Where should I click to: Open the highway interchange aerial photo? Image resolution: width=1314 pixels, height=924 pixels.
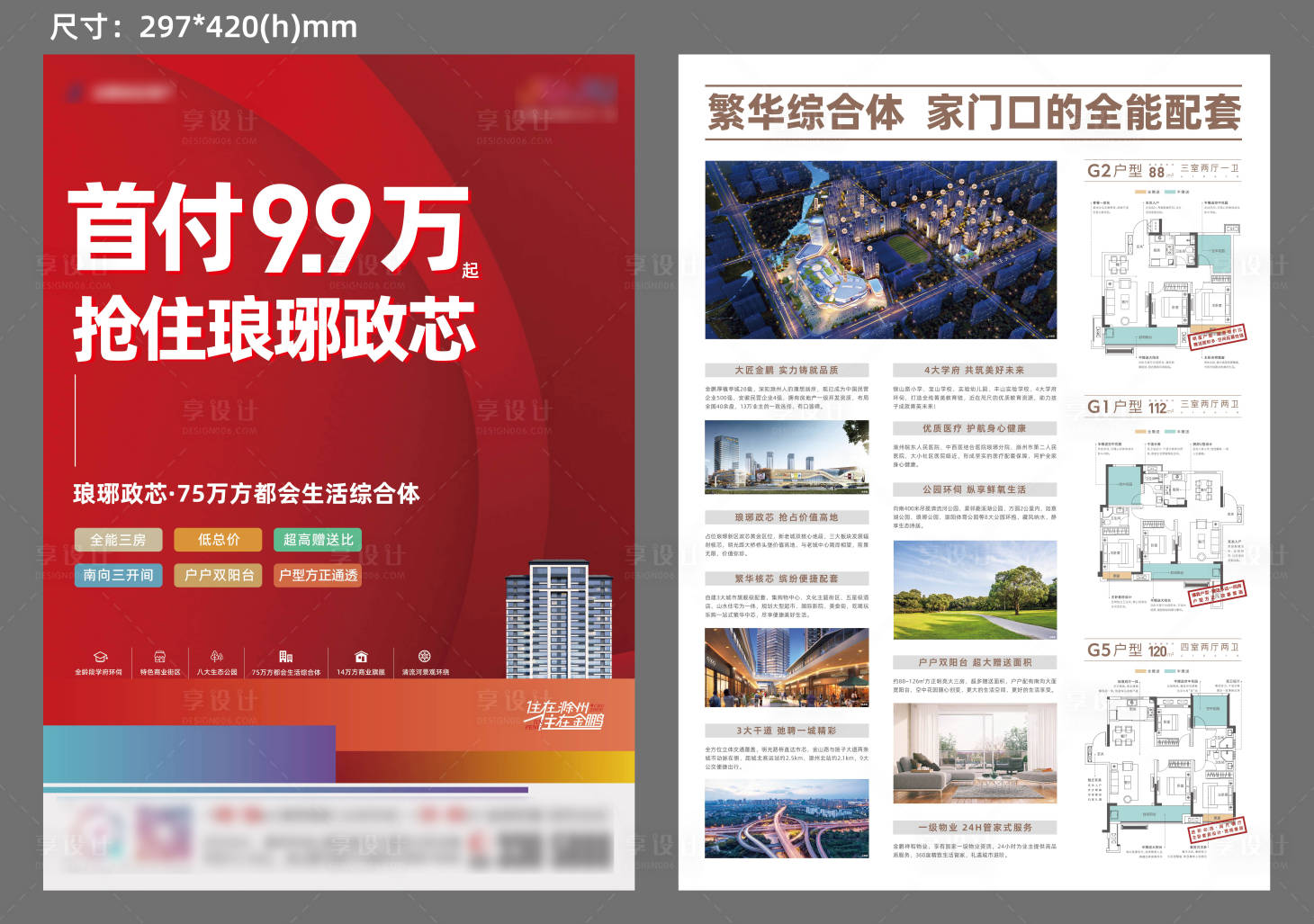click(x=787, y=819)
